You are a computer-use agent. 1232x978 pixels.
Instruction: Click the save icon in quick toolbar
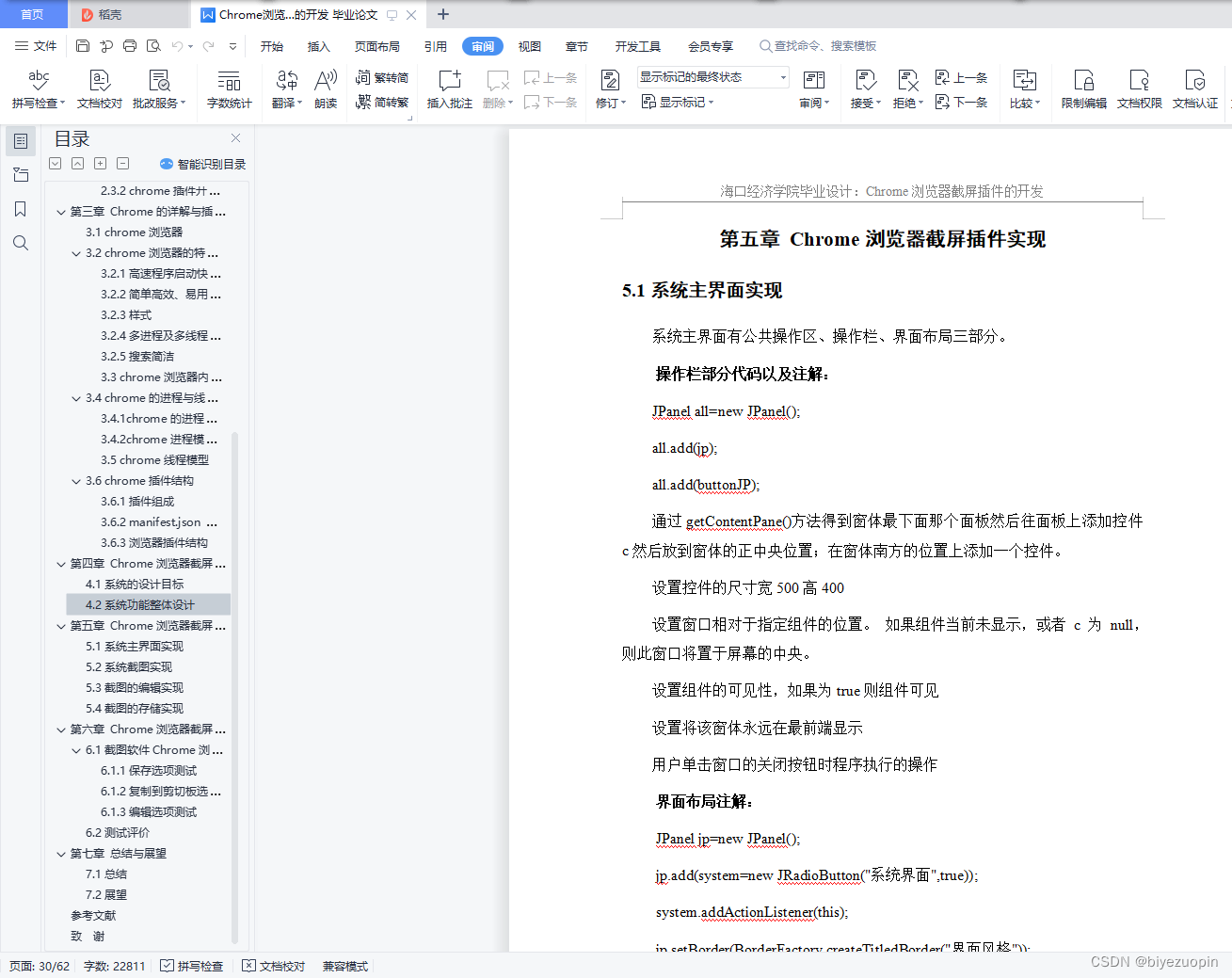83,45
